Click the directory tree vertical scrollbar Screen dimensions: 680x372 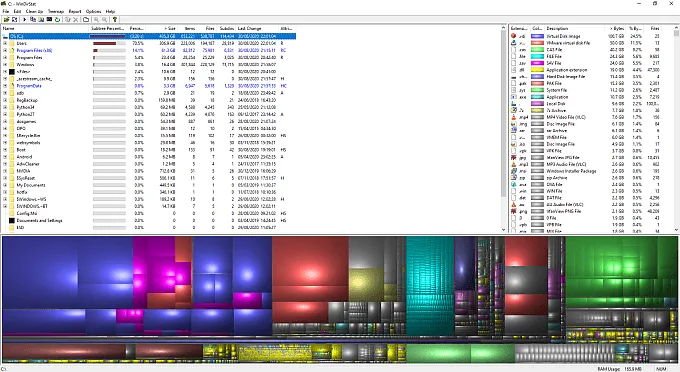pyautogui.click(x=503, y=129)
